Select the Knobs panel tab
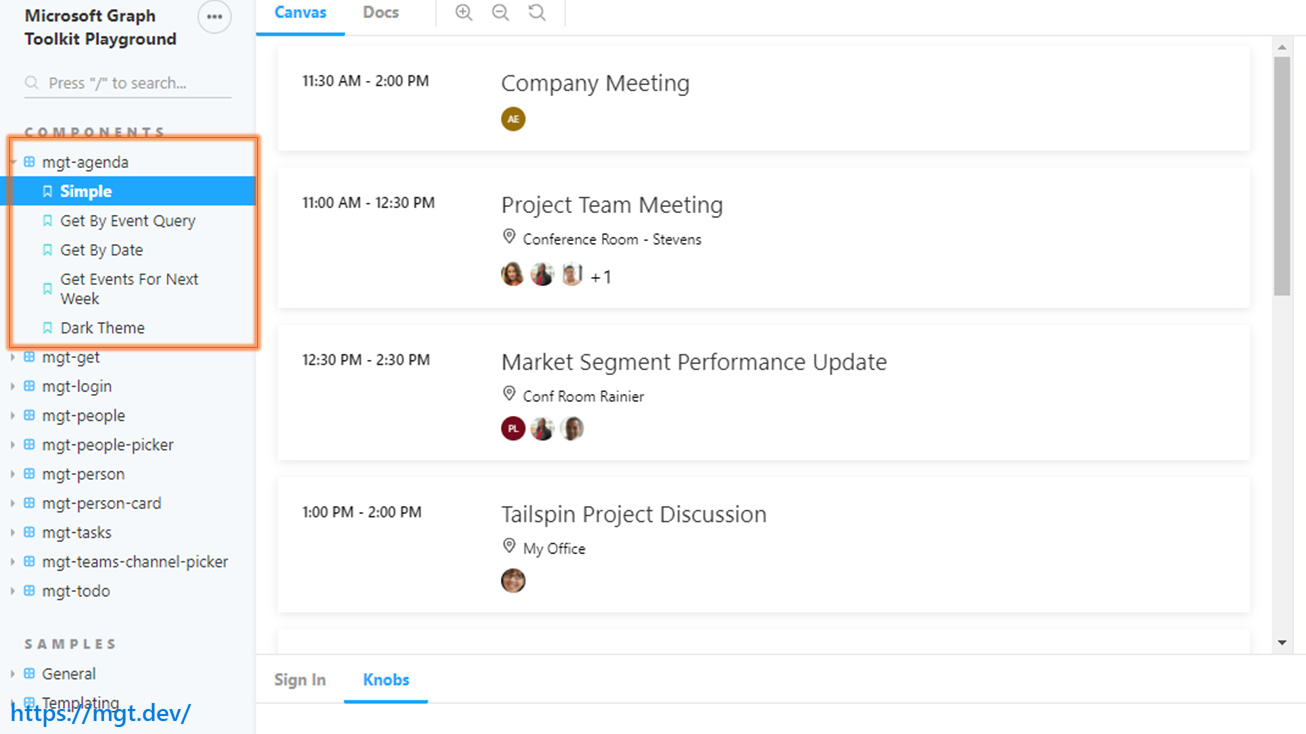The width and height of the screenshot is (1306, 734). tap(386, 680)
